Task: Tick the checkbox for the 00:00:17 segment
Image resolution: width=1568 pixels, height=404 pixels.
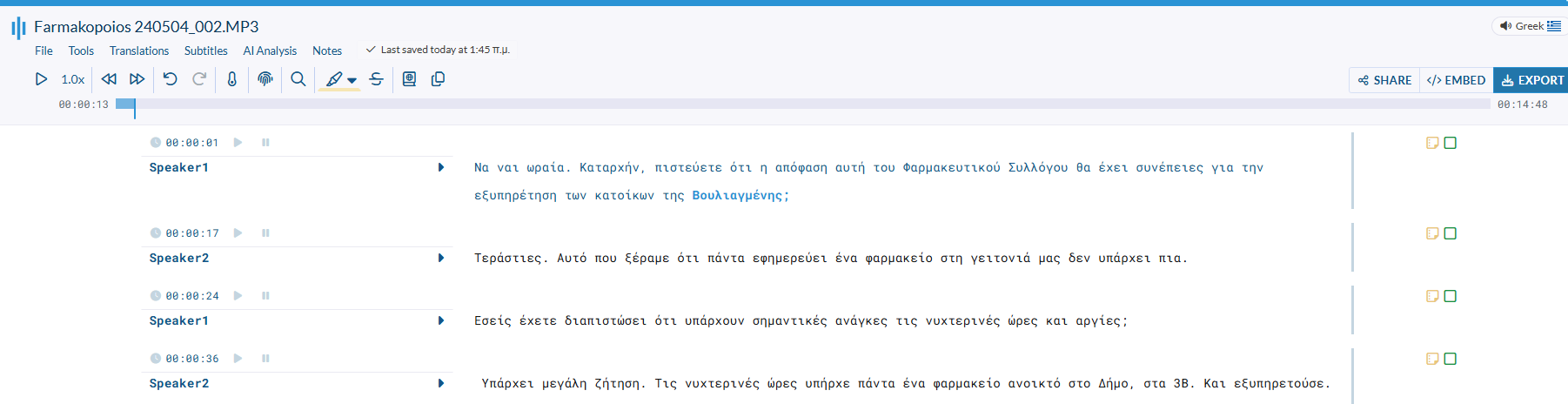Action: (x=1450, y=233)
